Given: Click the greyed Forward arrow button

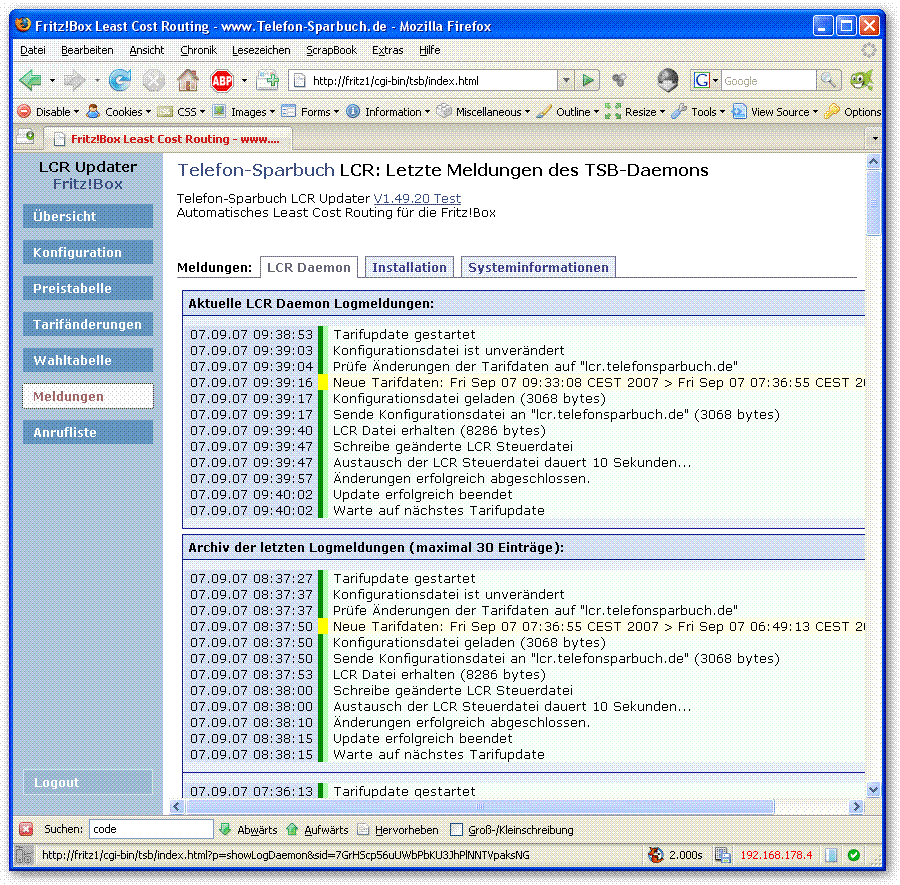Looking at the screenshot, I should (74, 80).
